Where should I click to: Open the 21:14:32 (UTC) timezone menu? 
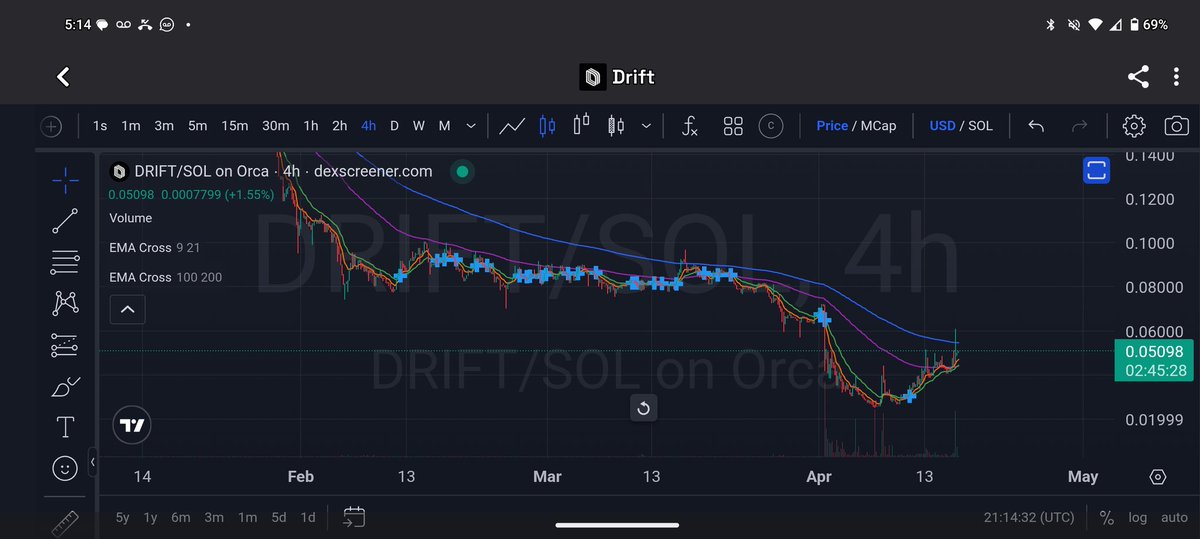pyautogui.click(x=1029, y=517)
